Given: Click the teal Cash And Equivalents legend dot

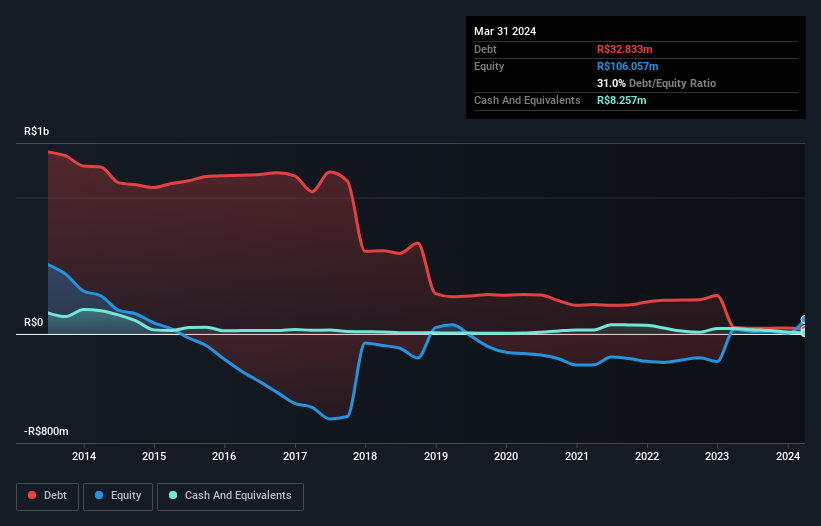Looking at the screenshot, I should point(173,495).
